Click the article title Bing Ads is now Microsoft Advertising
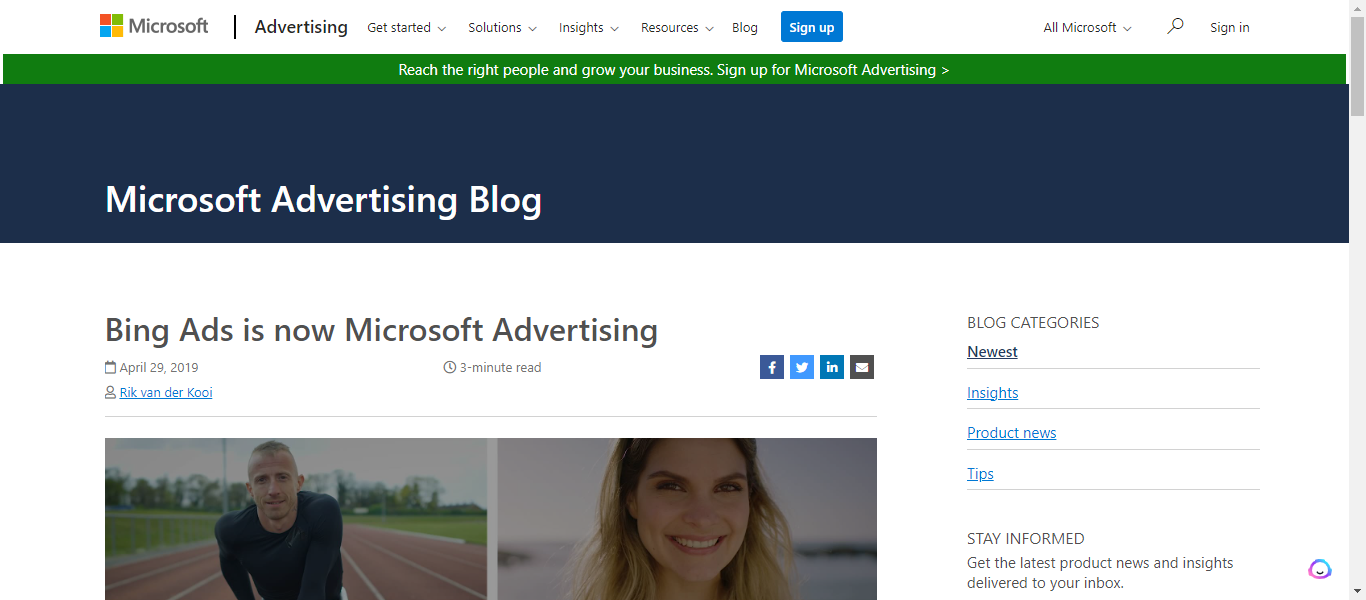This screenshot has width=1366, height=600. tap(381, 330)
